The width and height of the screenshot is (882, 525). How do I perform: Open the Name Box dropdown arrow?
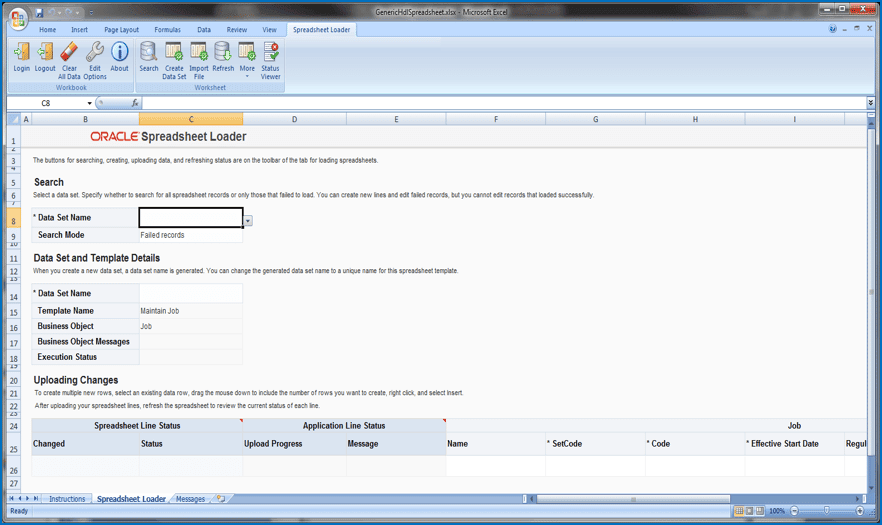pyautogui.click(x=89, y=104)
